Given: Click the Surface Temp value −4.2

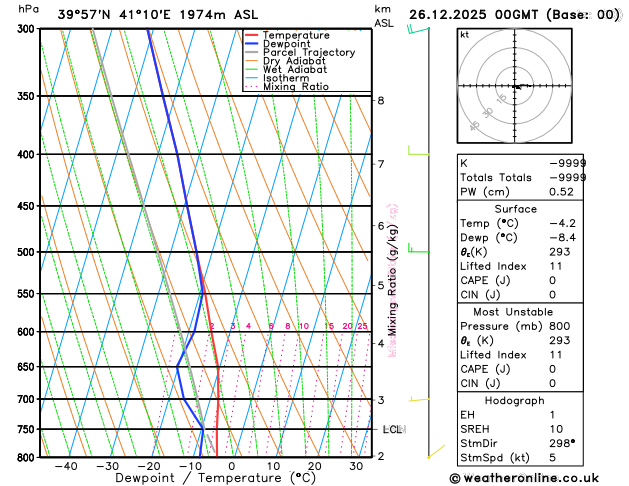Looking at the screenshot, I should click(x=562, y=223).
